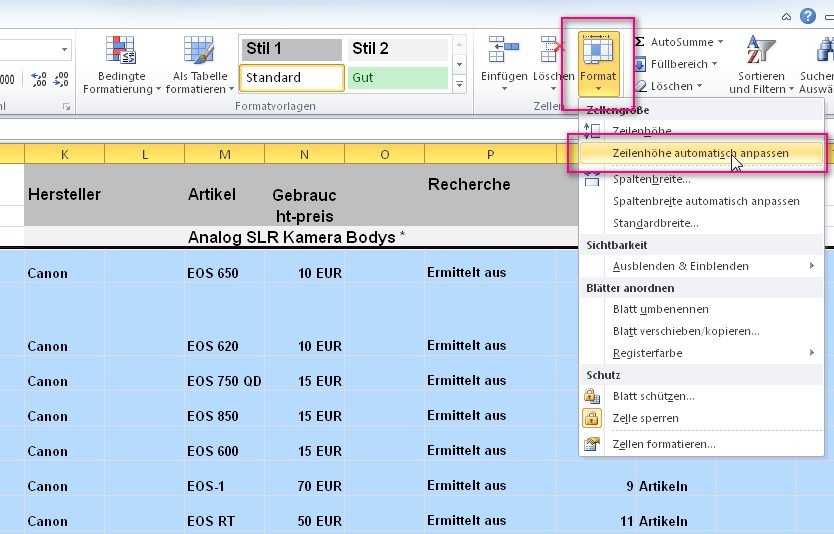Image resolution: width=834 pixels, height=534 pixels.
Task: Click cell EOS 650
Action: point(224,266)
